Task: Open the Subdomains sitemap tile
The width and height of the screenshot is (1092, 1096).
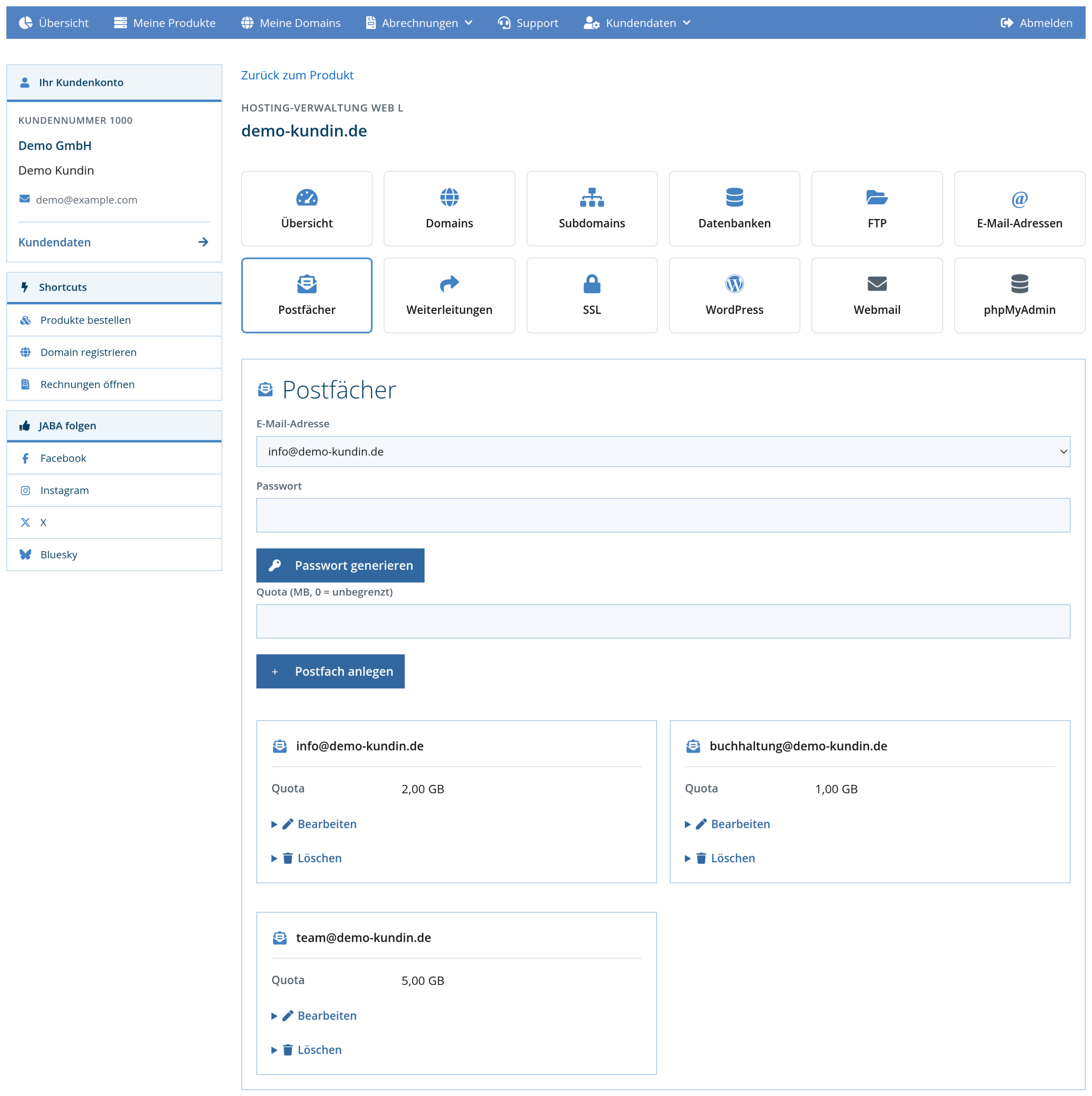Action: pos(591,208)
